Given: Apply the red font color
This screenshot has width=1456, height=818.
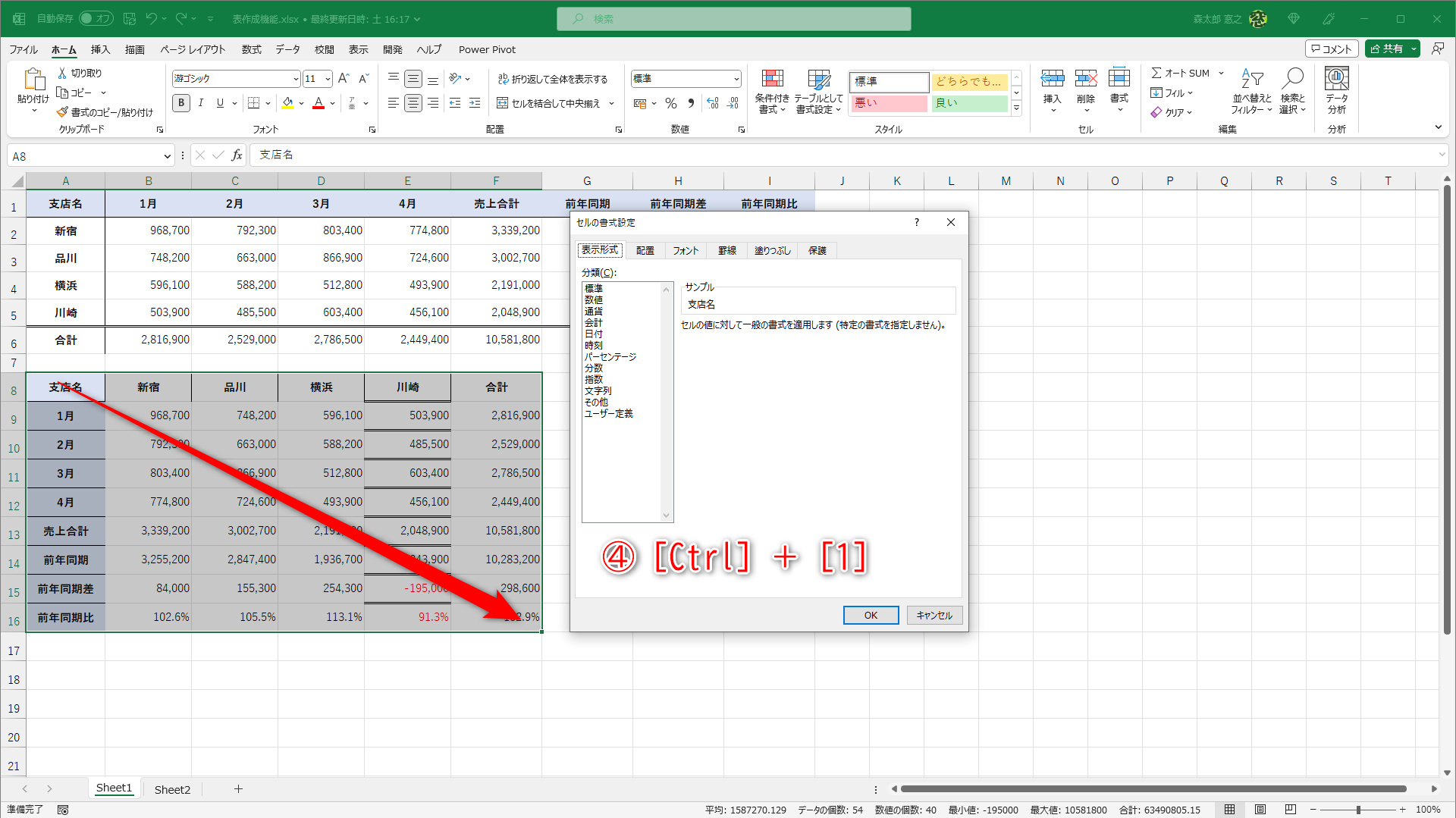Looking at the screenshot, I should pyautogui.click(x=318, y=103).
